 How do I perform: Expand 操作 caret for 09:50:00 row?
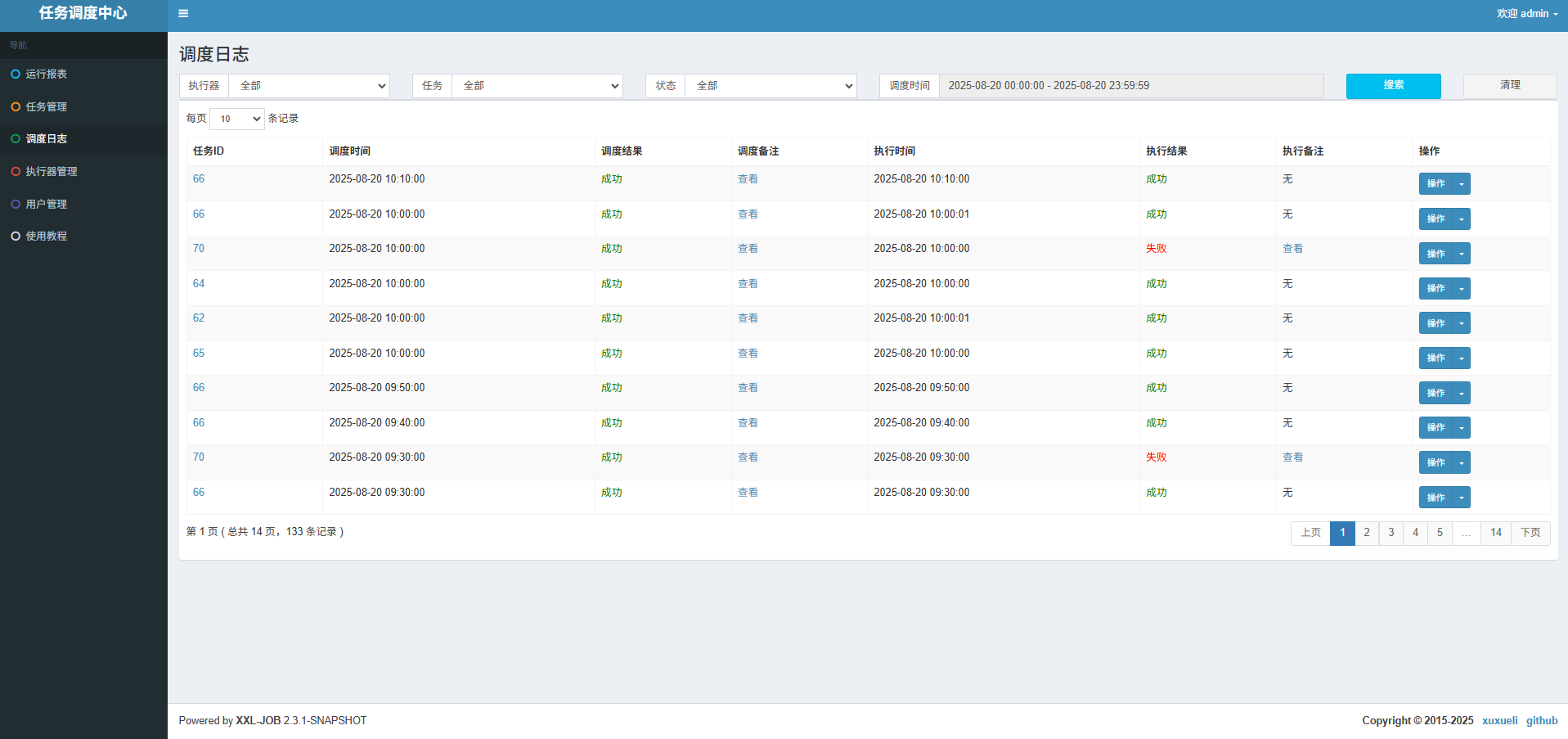coord(1462,393)
